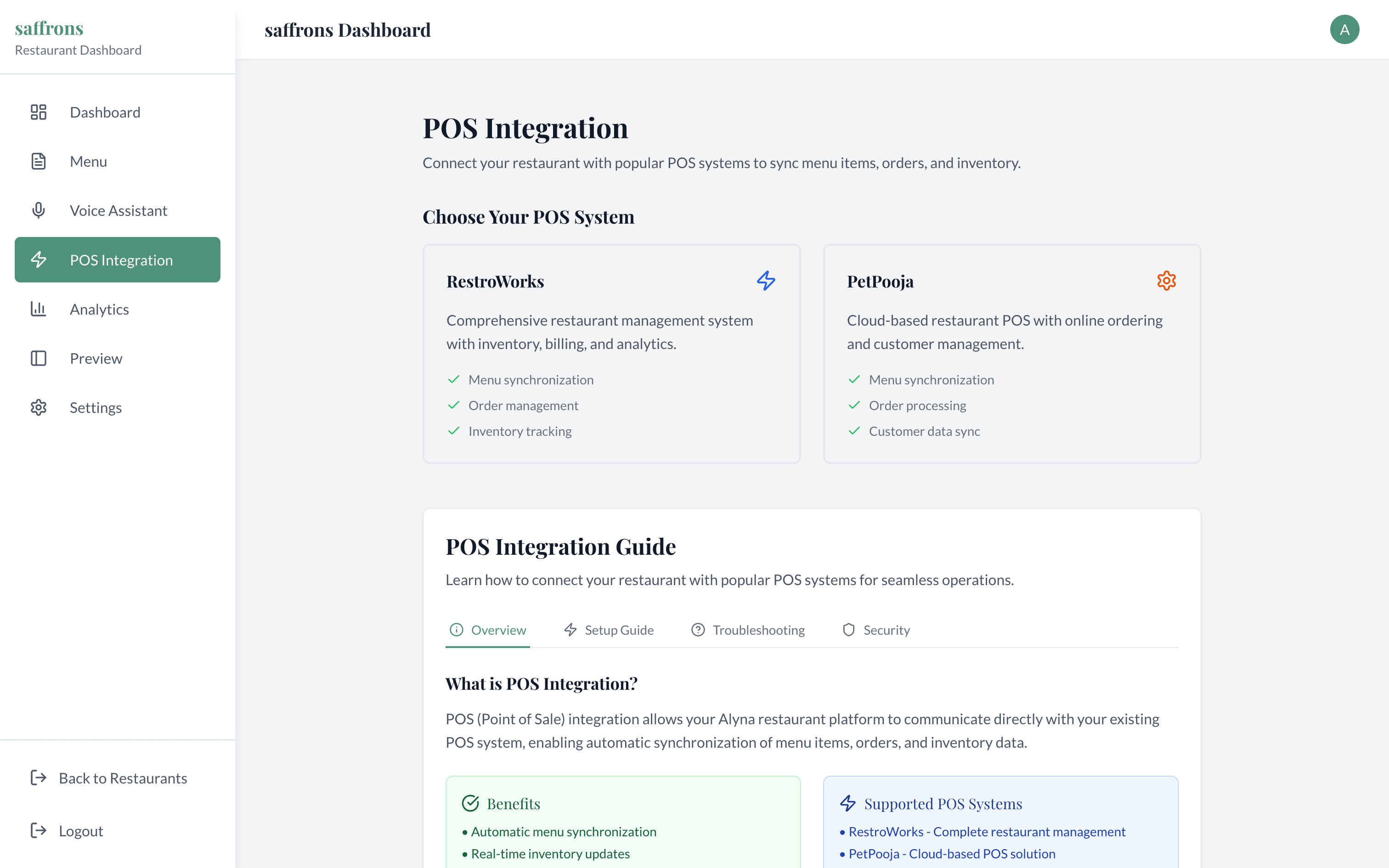Open the Troubleshooting tab
1389x868 pixels.
(748, 630)
